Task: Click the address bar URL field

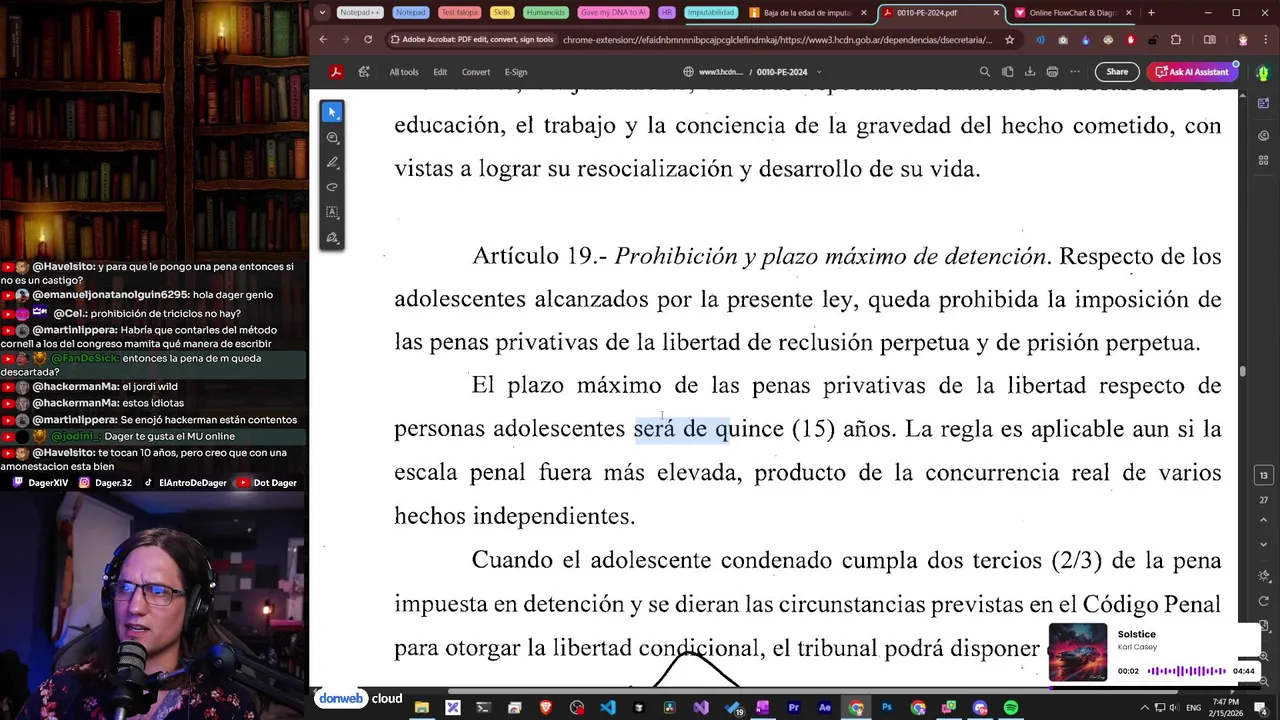Action: (776, 40)
